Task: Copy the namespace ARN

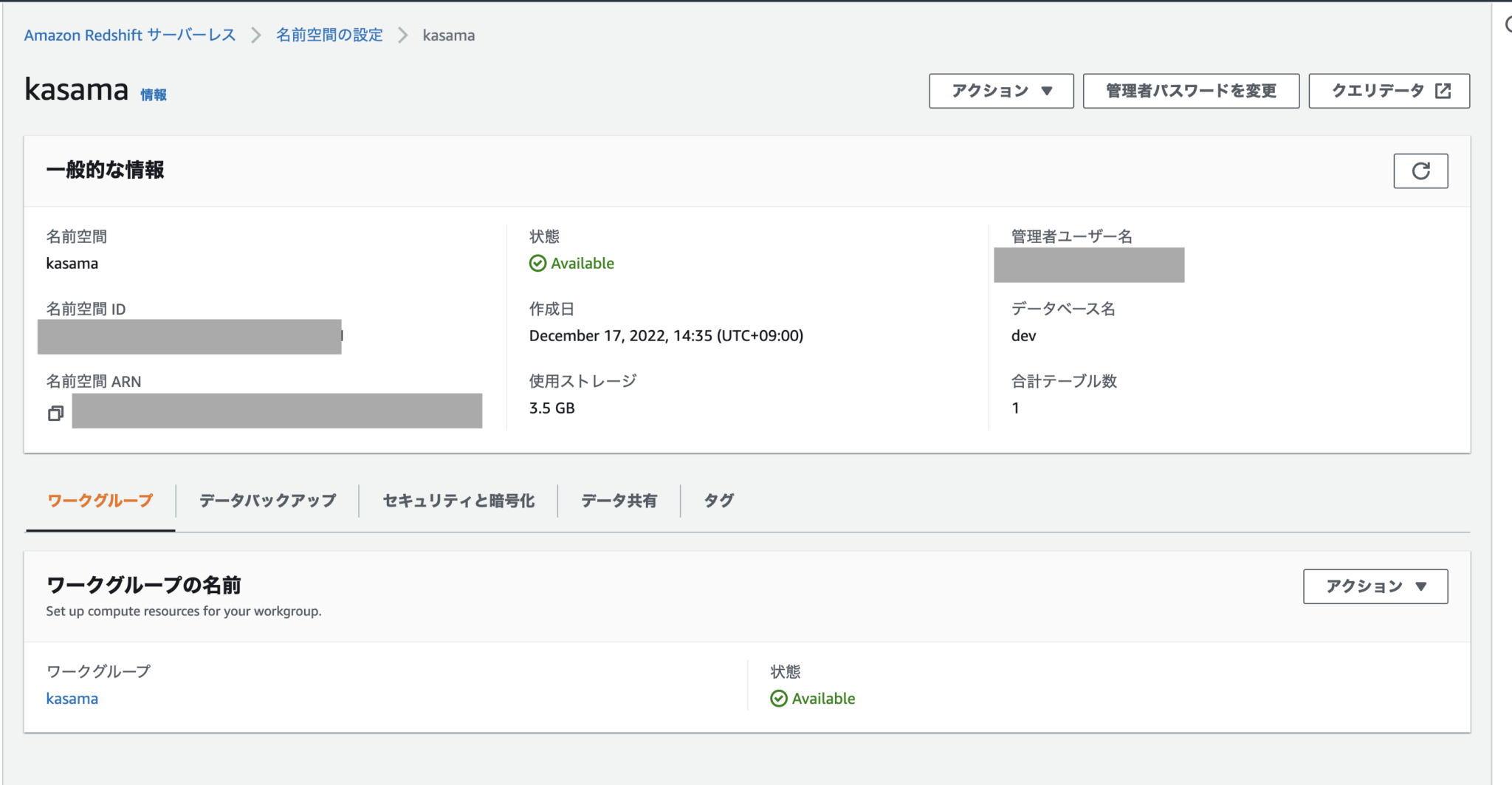Action: (55, 413)
